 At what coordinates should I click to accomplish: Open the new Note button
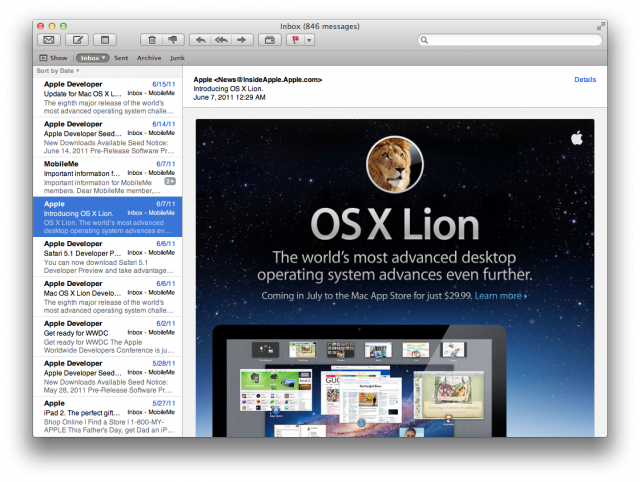105,40
